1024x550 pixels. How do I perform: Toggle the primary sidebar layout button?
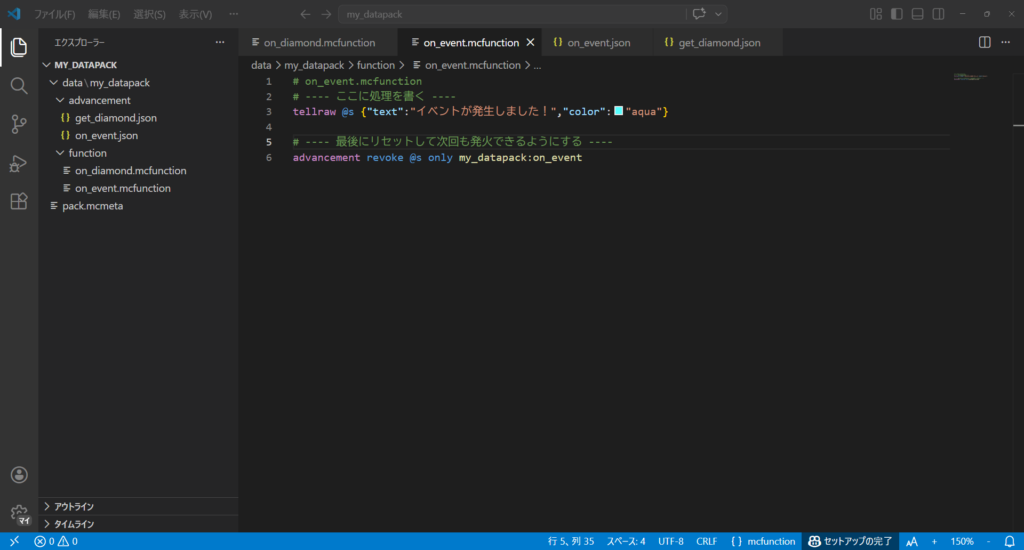point(897,14)
